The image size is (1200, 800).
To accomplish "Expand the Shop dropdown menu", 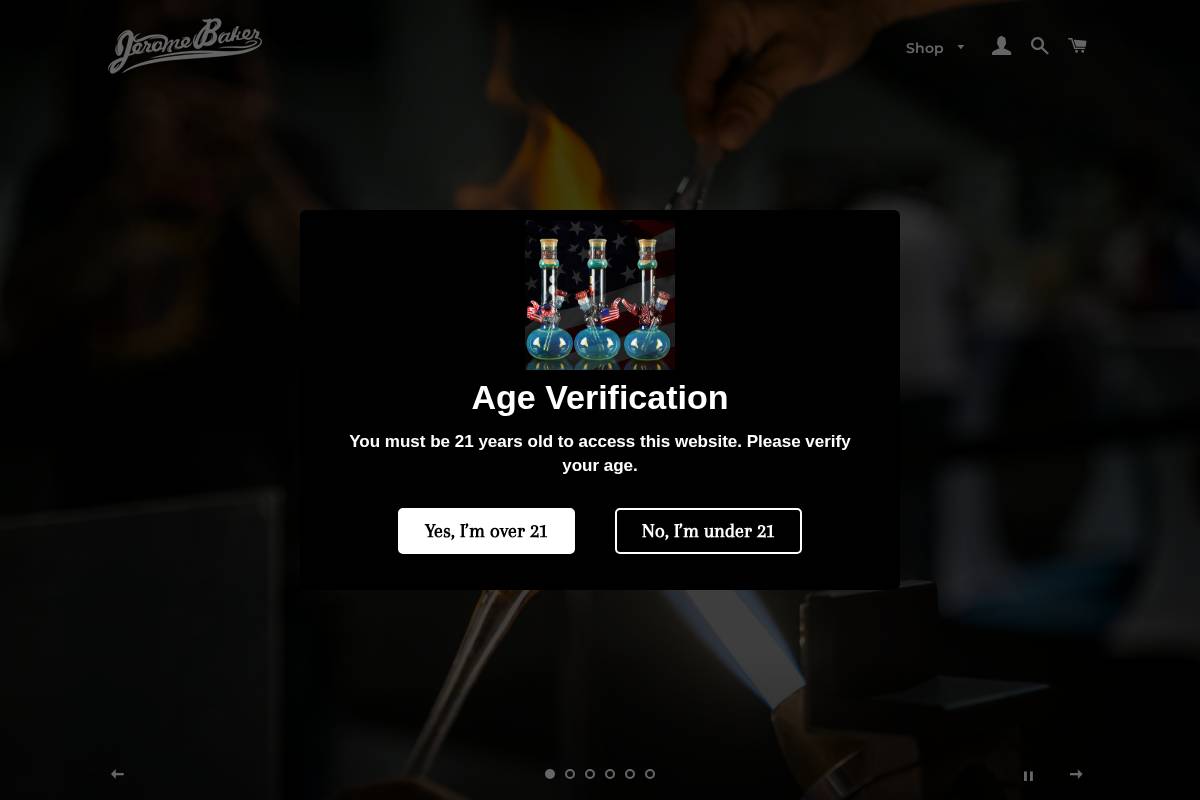I will pos(935,48).
